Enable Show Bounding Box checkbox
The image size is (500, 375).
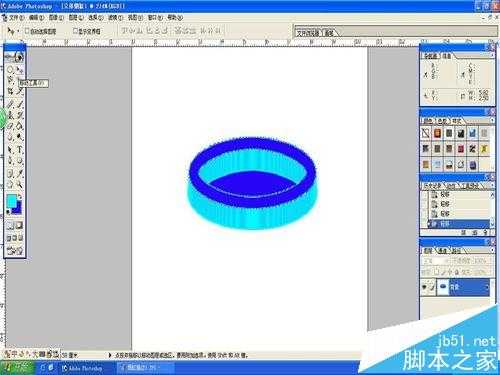click(x=75, y=31)
